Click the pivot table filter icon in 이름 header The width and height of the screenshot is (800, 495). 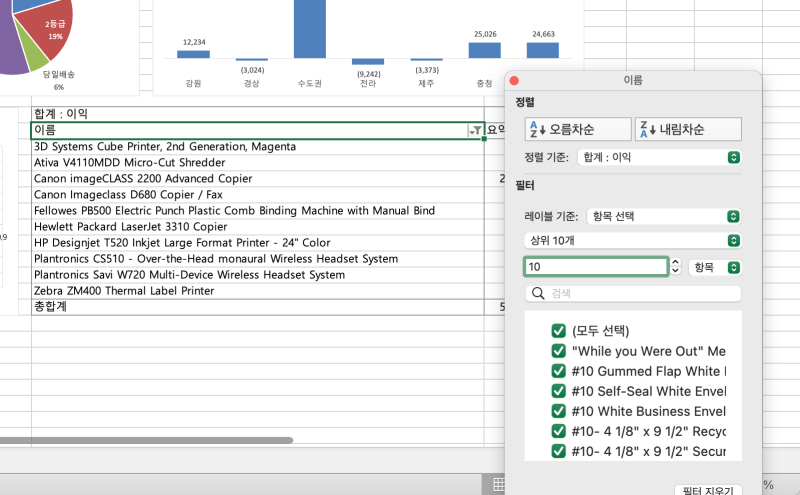coord(475,131)
